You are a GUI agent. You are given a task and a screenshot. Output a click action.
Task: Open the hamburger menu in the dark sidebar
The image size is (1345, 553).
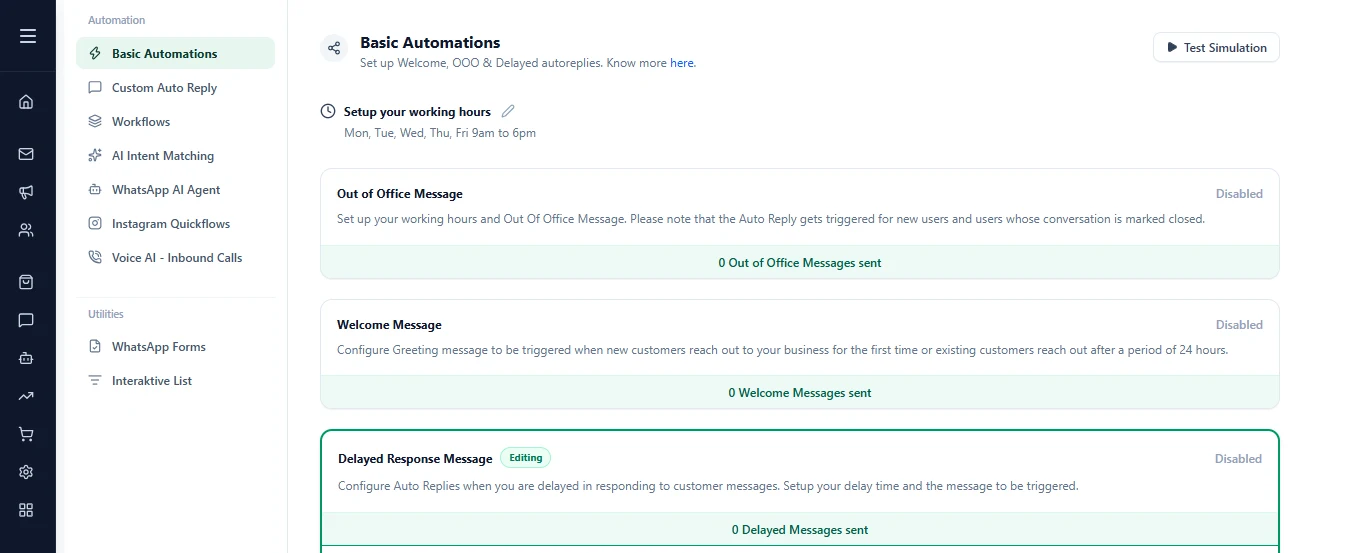click(27, 36)
